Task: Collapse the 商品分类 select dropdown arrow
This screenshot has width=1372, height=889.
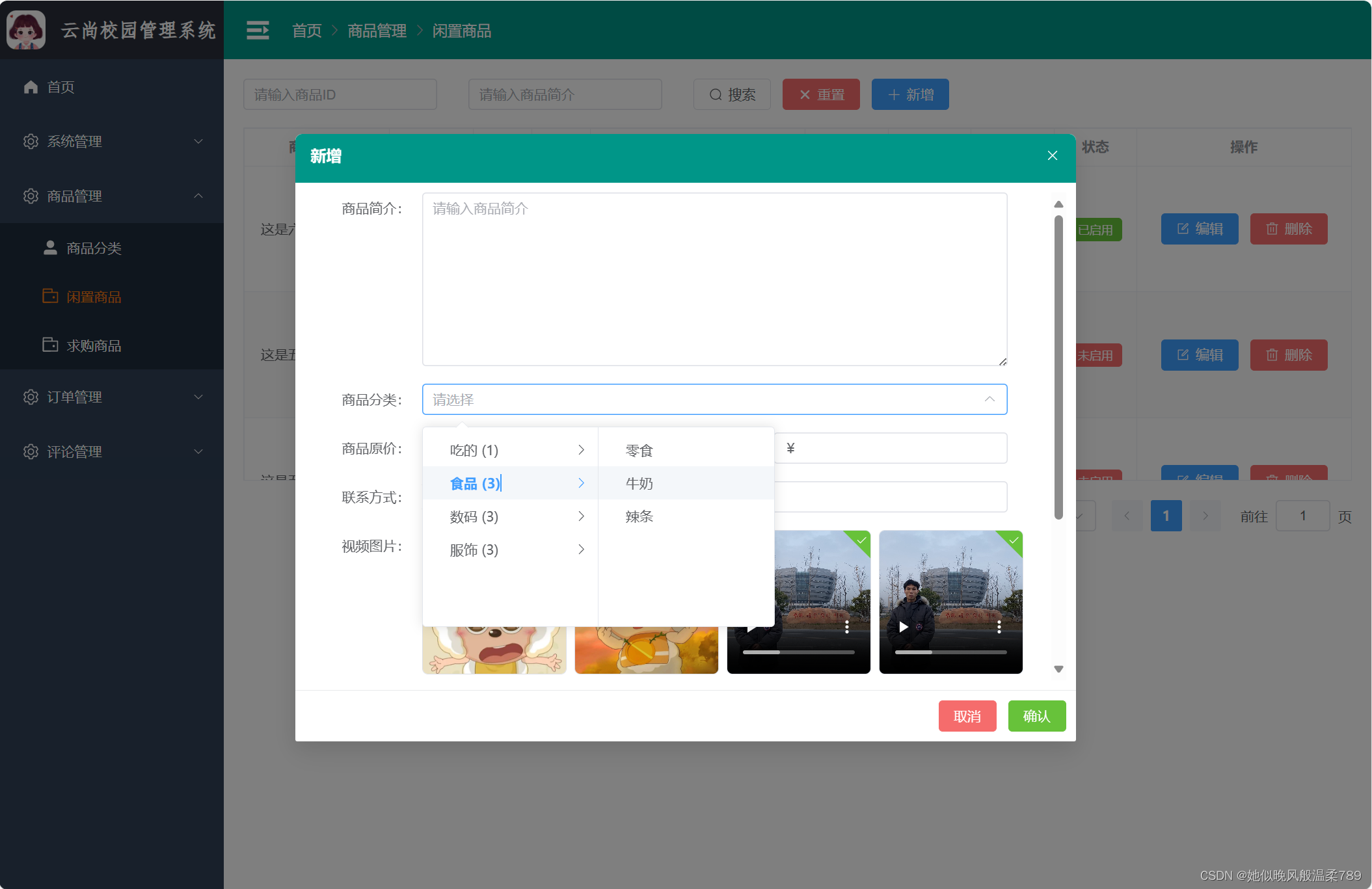Action: 989,399
